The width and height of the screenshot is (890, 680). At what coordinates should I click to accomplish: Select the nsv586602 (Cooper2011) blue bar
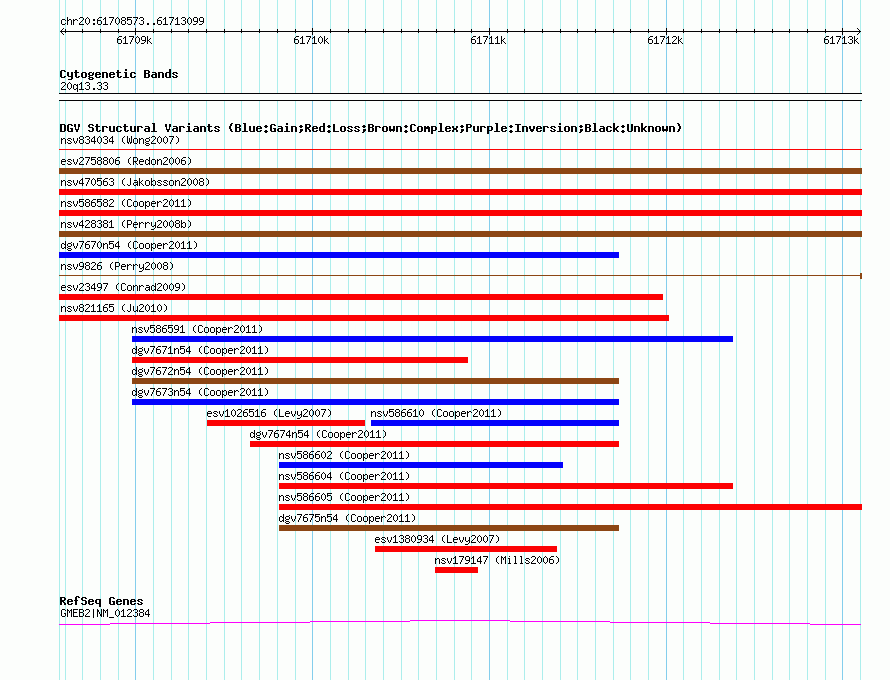coord(421,465)
